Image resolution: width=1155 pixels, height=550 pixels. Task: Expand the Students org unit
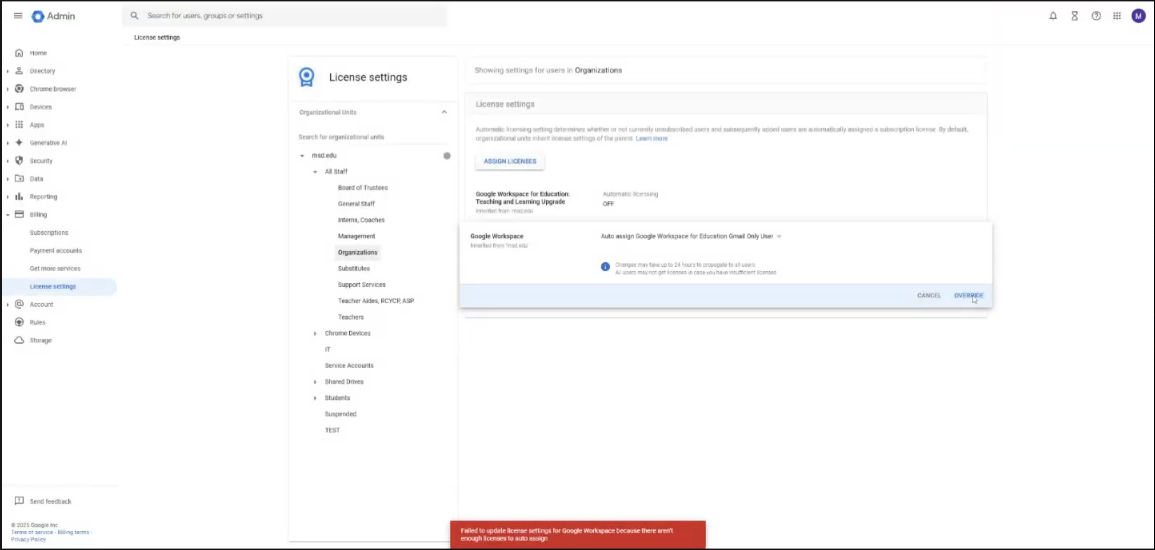315,398
